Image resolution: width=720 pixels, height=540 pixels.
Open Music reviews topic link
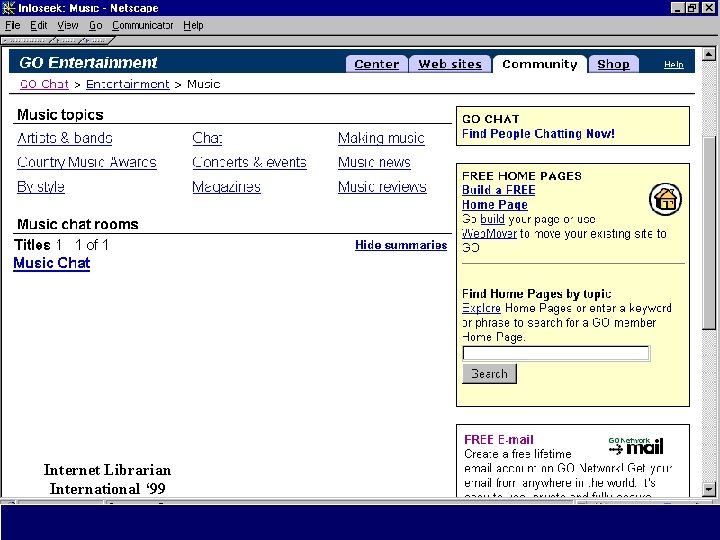tap(382, 187)
